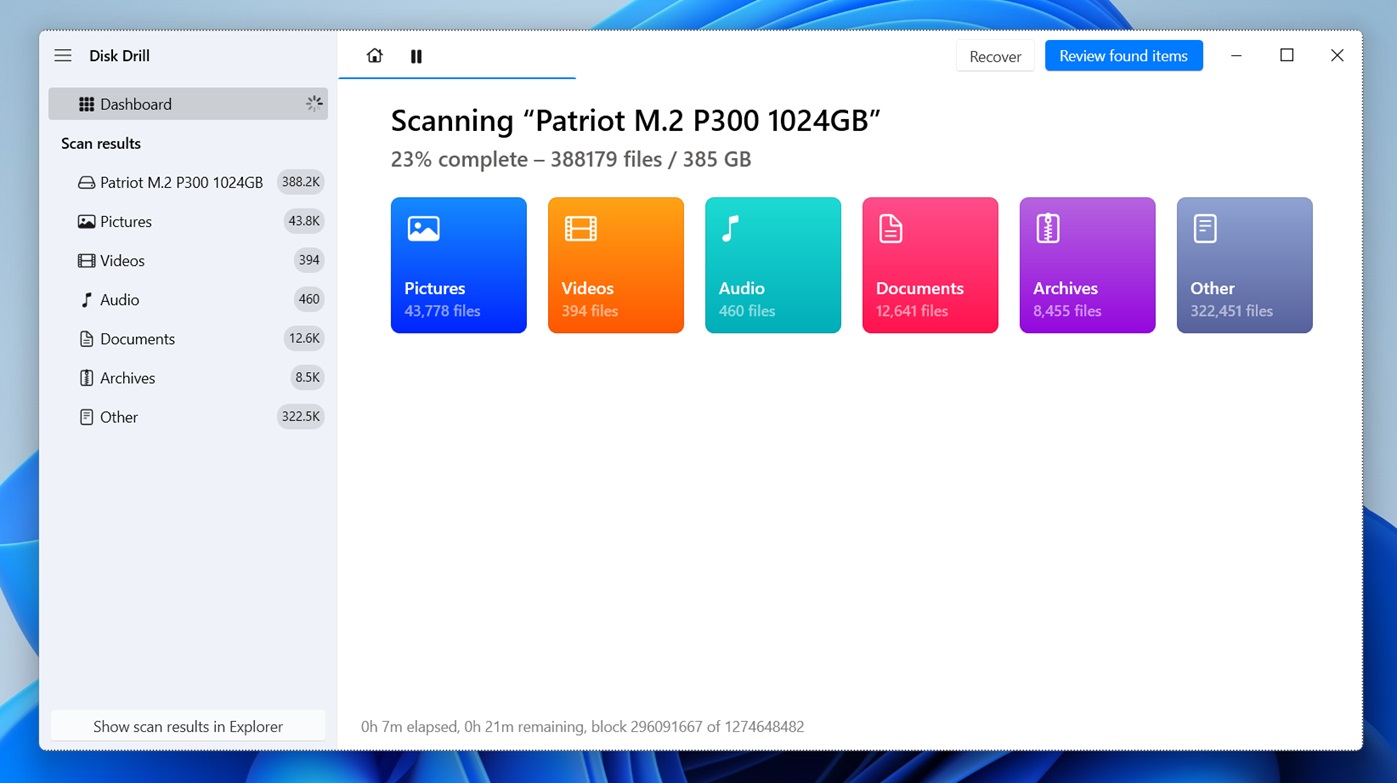Screen dimensions: 1397x783
Task: Click the zip icon beside sidebar Archives
Action: (86, 377)
